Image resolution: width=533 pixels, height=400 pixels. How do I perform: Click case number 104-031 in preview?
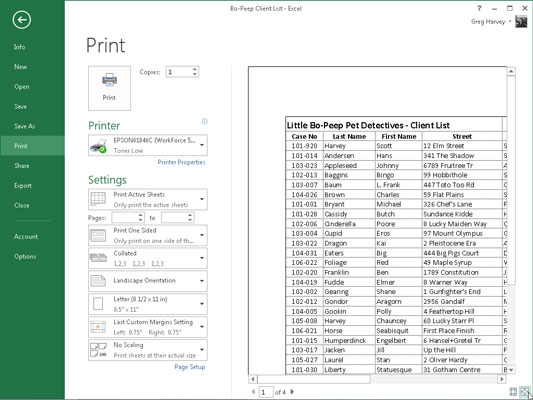(x=305, y=253)
